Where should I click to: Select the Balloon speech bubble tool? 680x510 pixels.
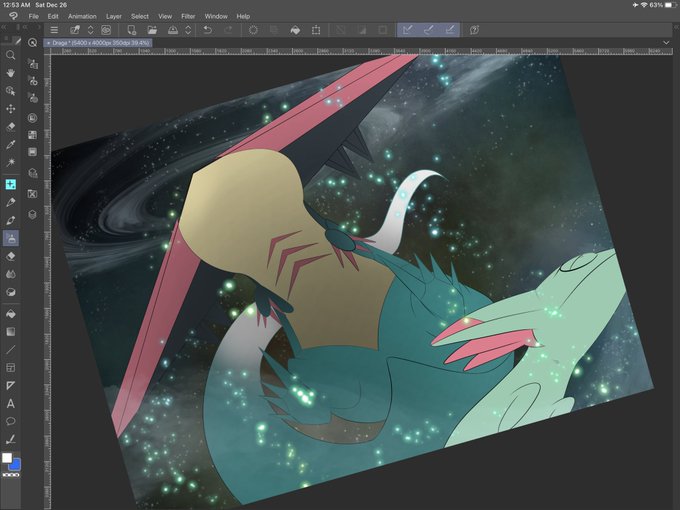[x=10, y=422]
